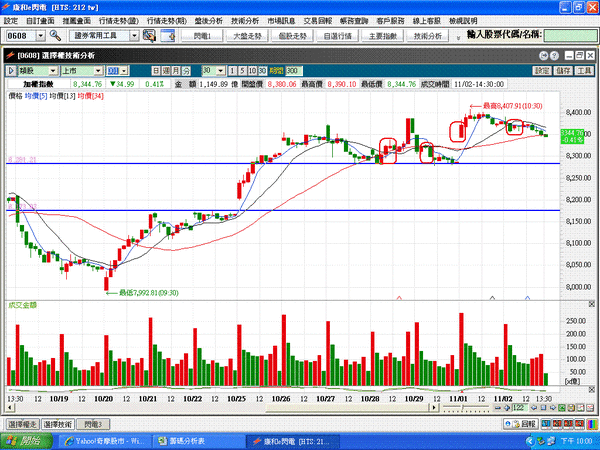Click the 閃電1 toolbar button
This screenshot has width=600, height=450.
[x=202, y=36]
